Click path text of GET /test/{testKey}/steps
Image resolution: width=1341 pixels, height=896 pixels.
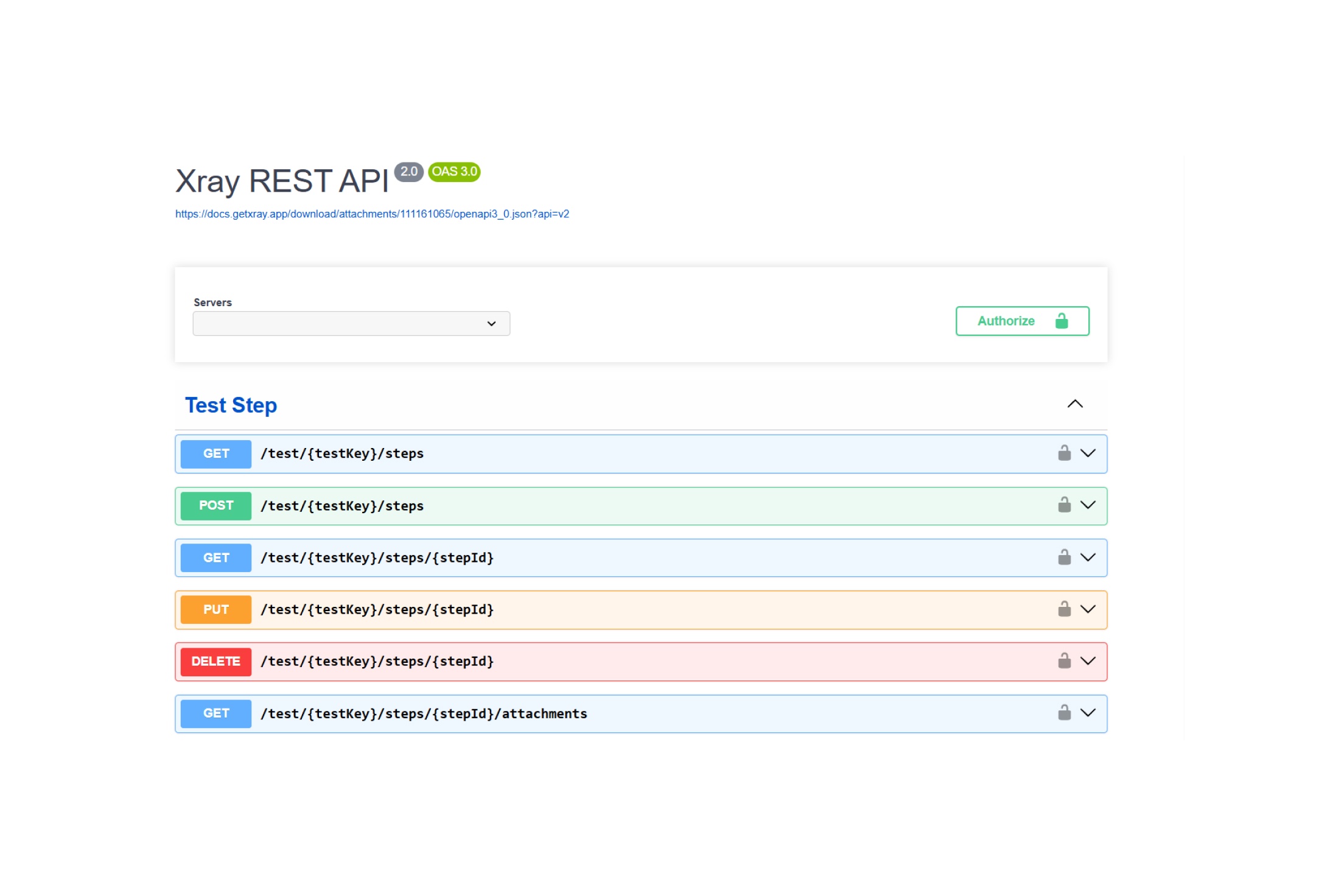(x=342, y=453)
